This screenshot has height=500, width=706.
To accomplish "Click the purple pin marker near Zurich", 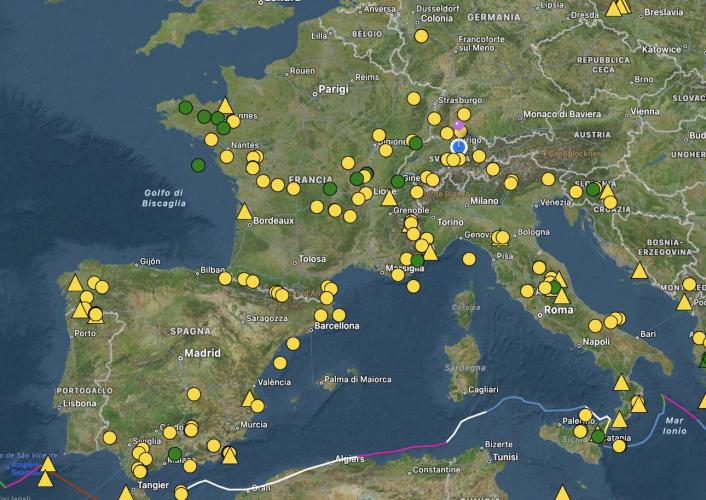I will point(458,124).
